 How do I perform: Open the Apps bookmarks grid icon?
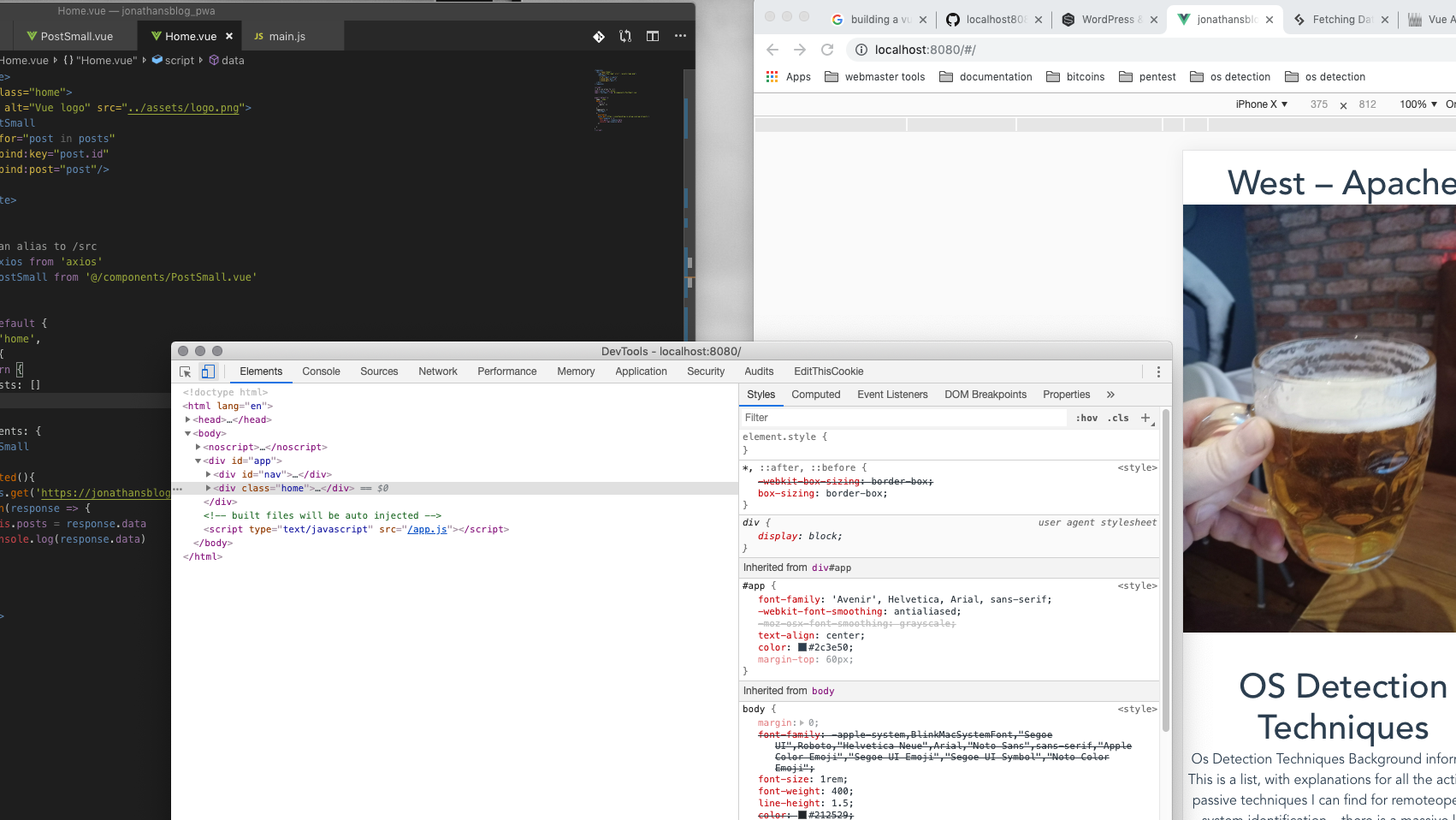click(772, 77)
